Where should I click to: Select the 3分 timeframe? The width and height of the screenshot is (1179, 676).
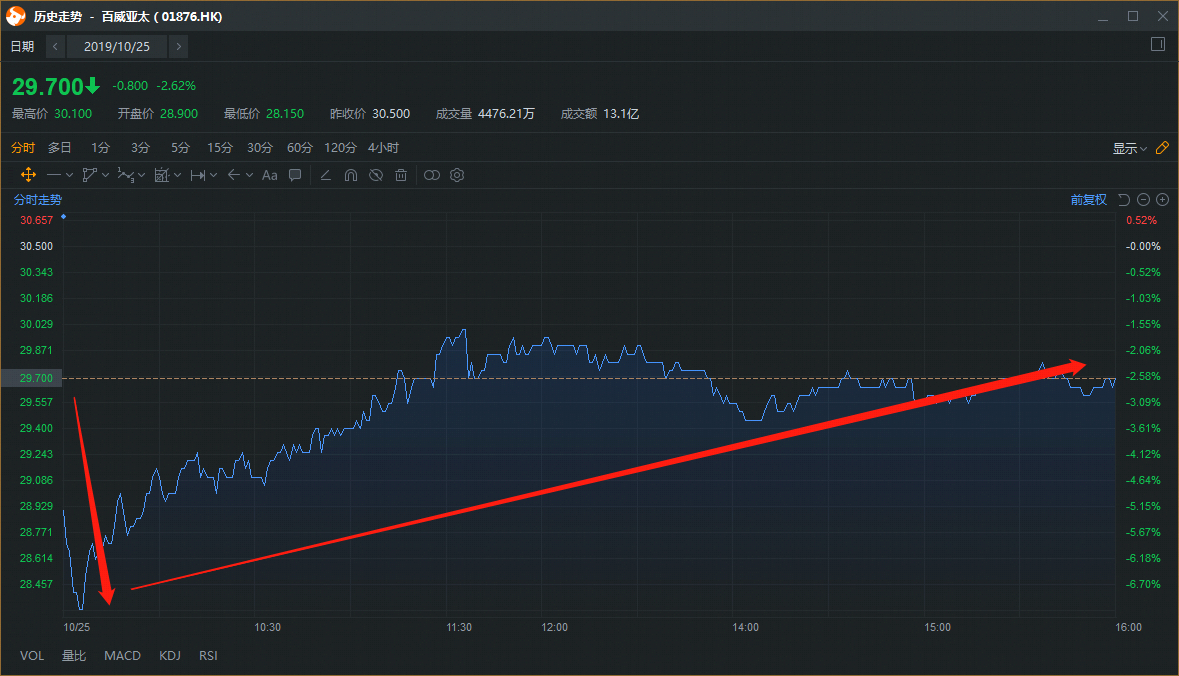(140, 147)
